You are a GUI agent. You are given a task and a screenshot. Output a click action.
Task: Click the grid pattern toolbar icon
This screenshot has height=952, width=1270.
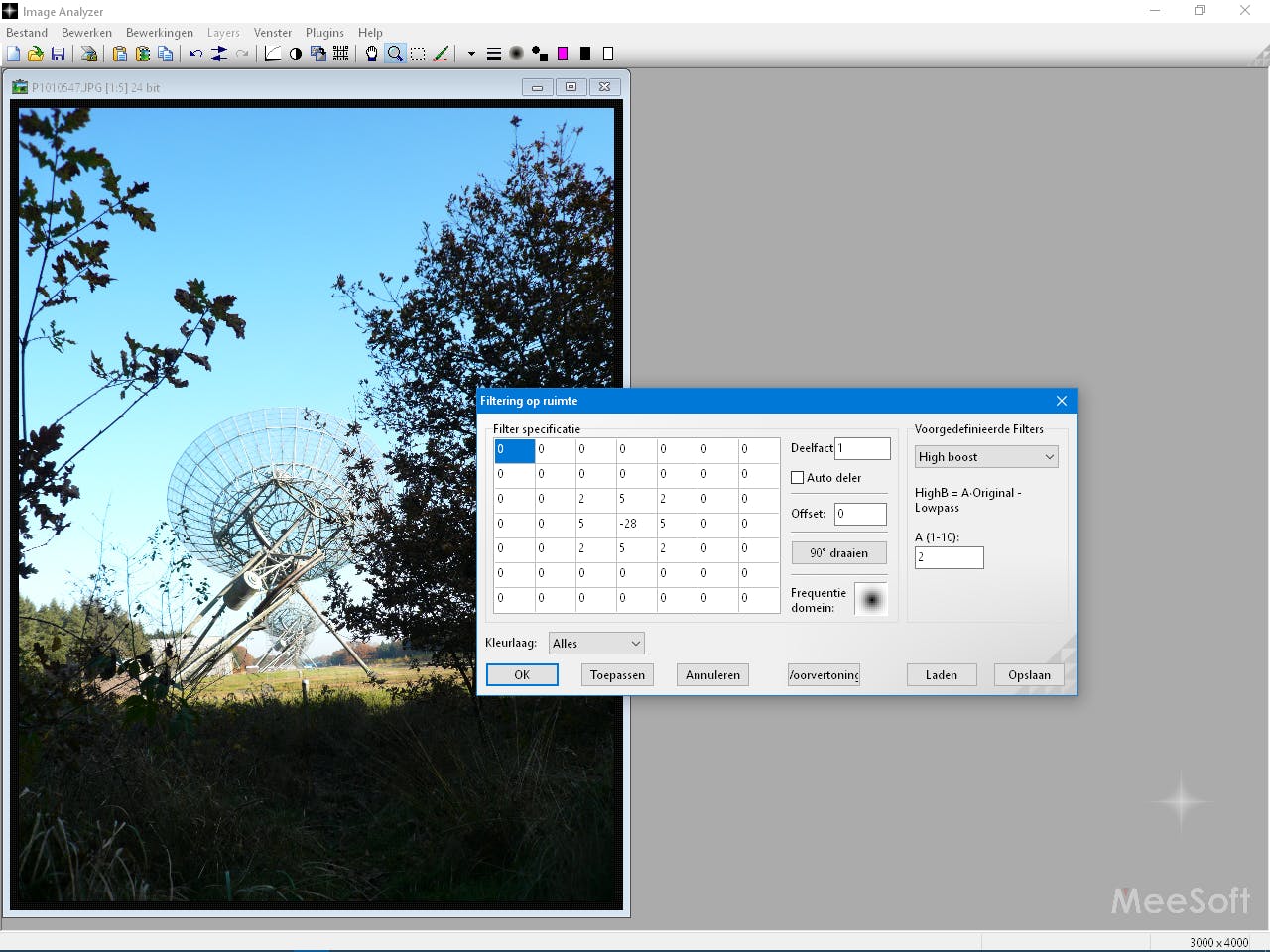(341, 54)
